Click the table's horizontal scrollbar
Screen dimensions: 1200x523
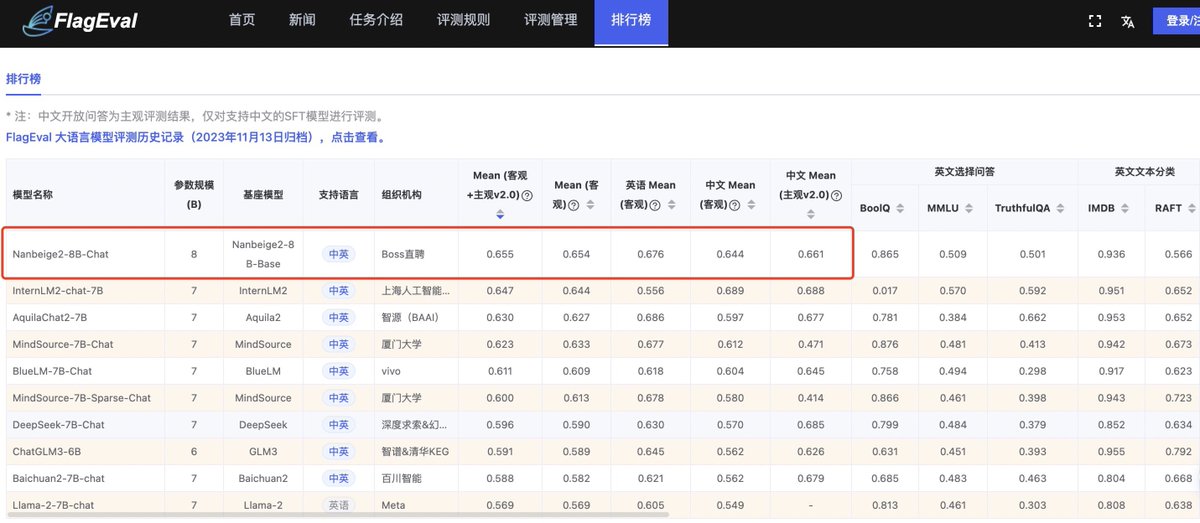(x=336, y=517)
